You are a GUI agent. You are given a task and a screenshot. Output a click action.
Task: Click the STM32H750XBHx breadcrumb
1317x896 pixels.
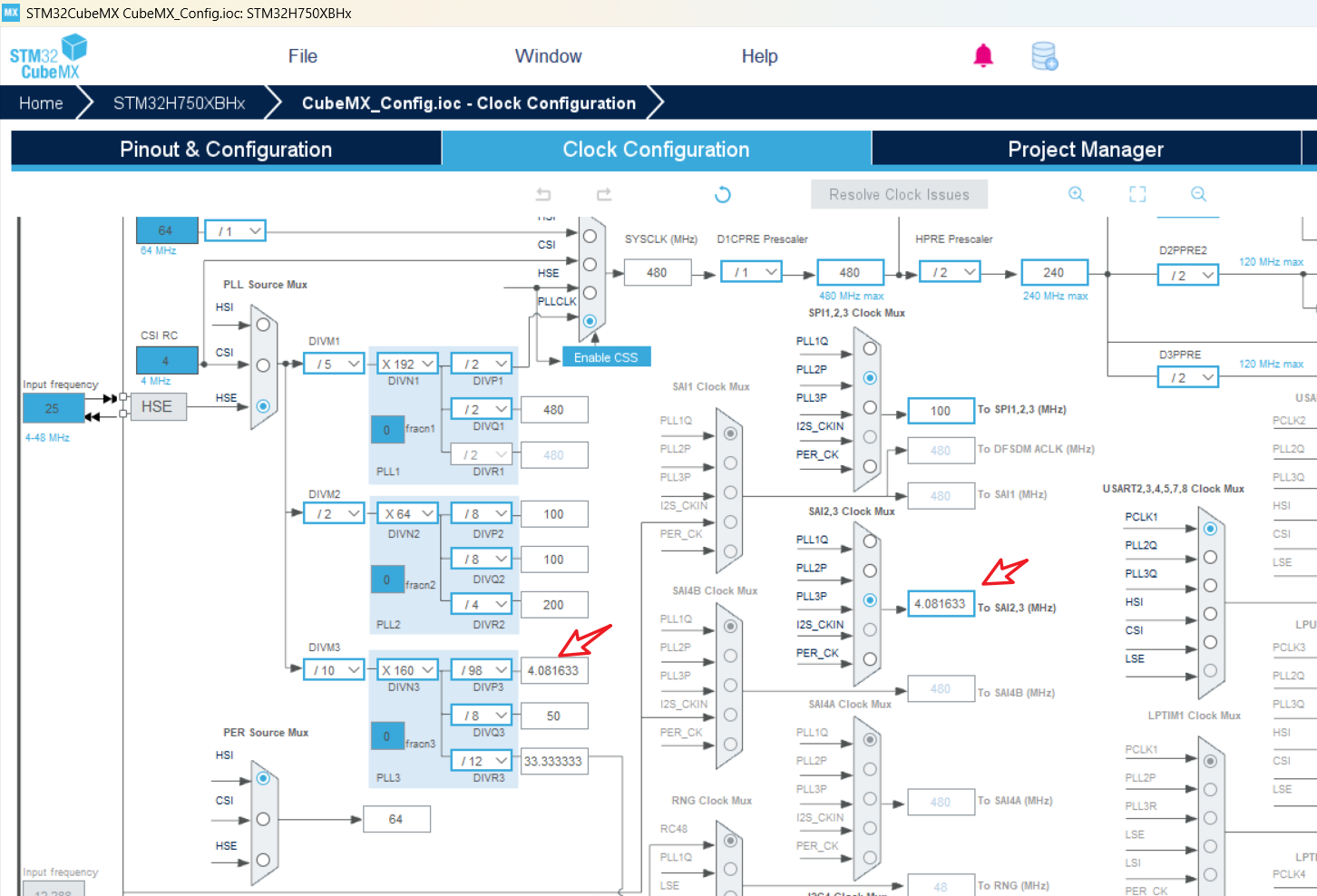[180, 103]
